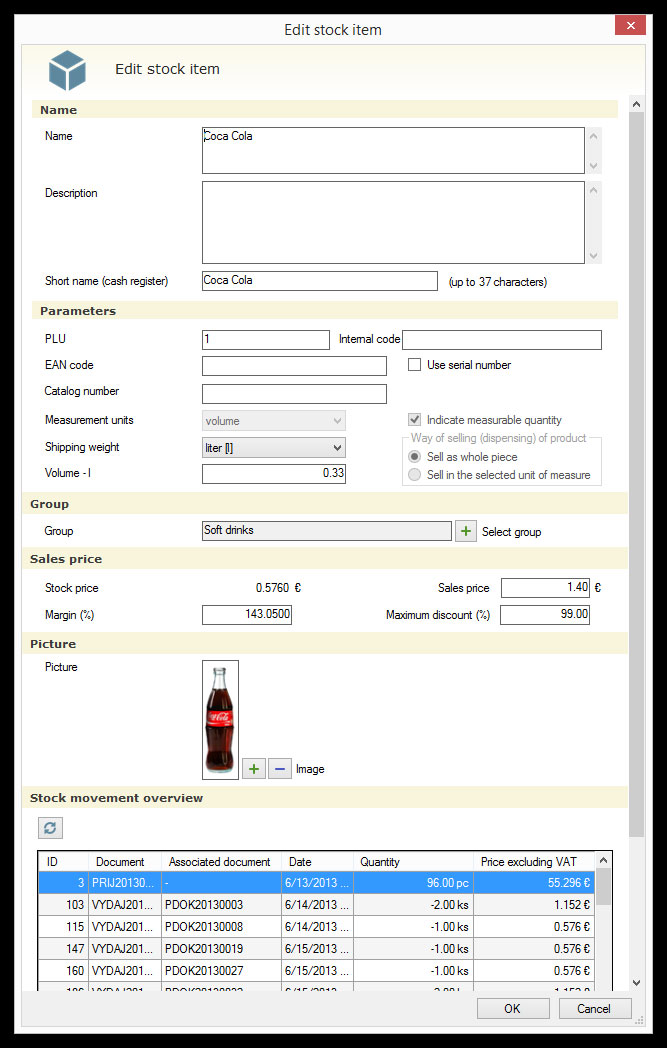Viewport: 667px width, 1048px height.
Task: Open the Shipping weight liter dropdown
Action: (x=274, y=448)
